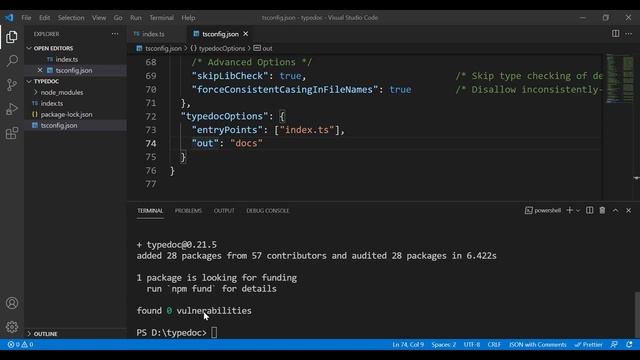The image size is (640, 360).
Task: Click the Prettier status bar item
Action: pos(588,345)
